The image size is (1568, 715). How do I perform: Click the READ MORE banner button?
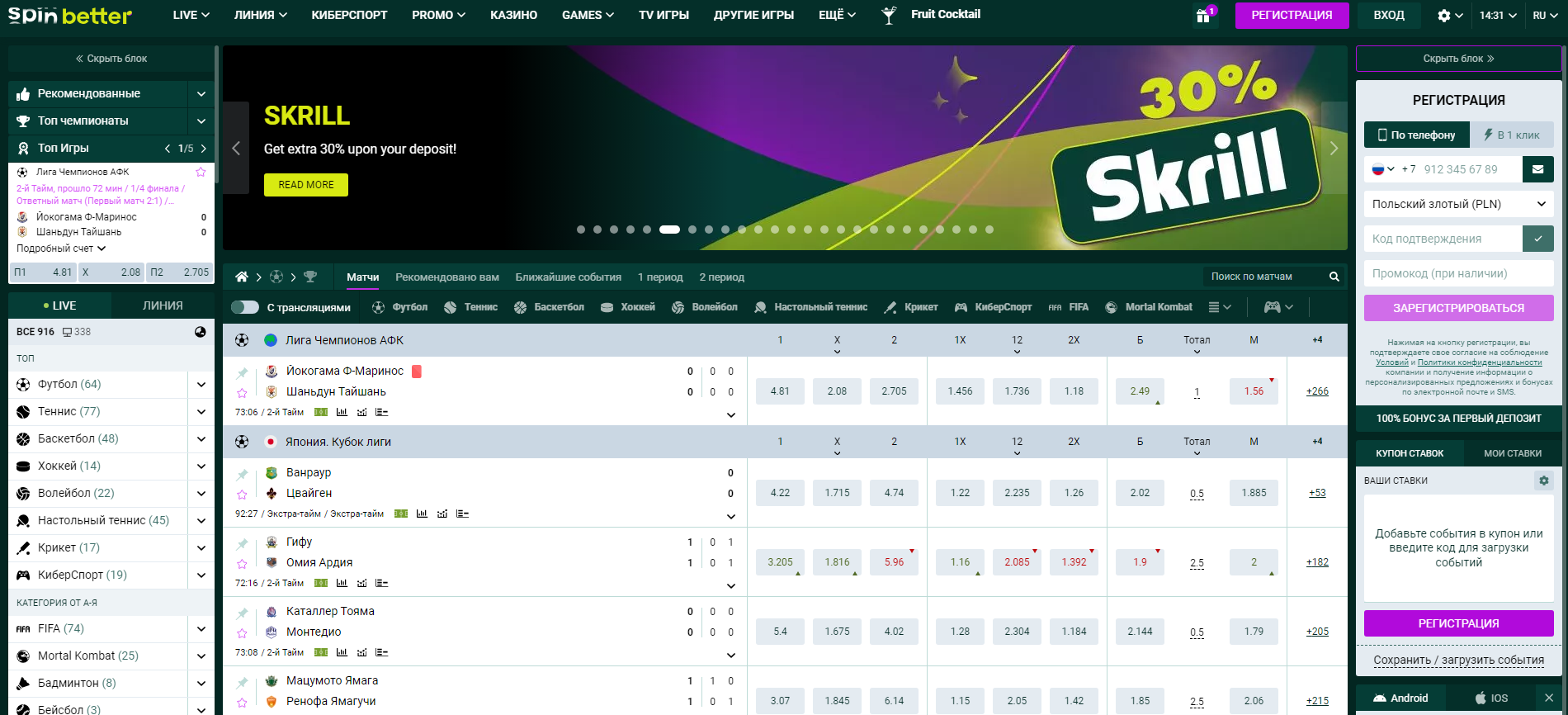tap(305, 185)
